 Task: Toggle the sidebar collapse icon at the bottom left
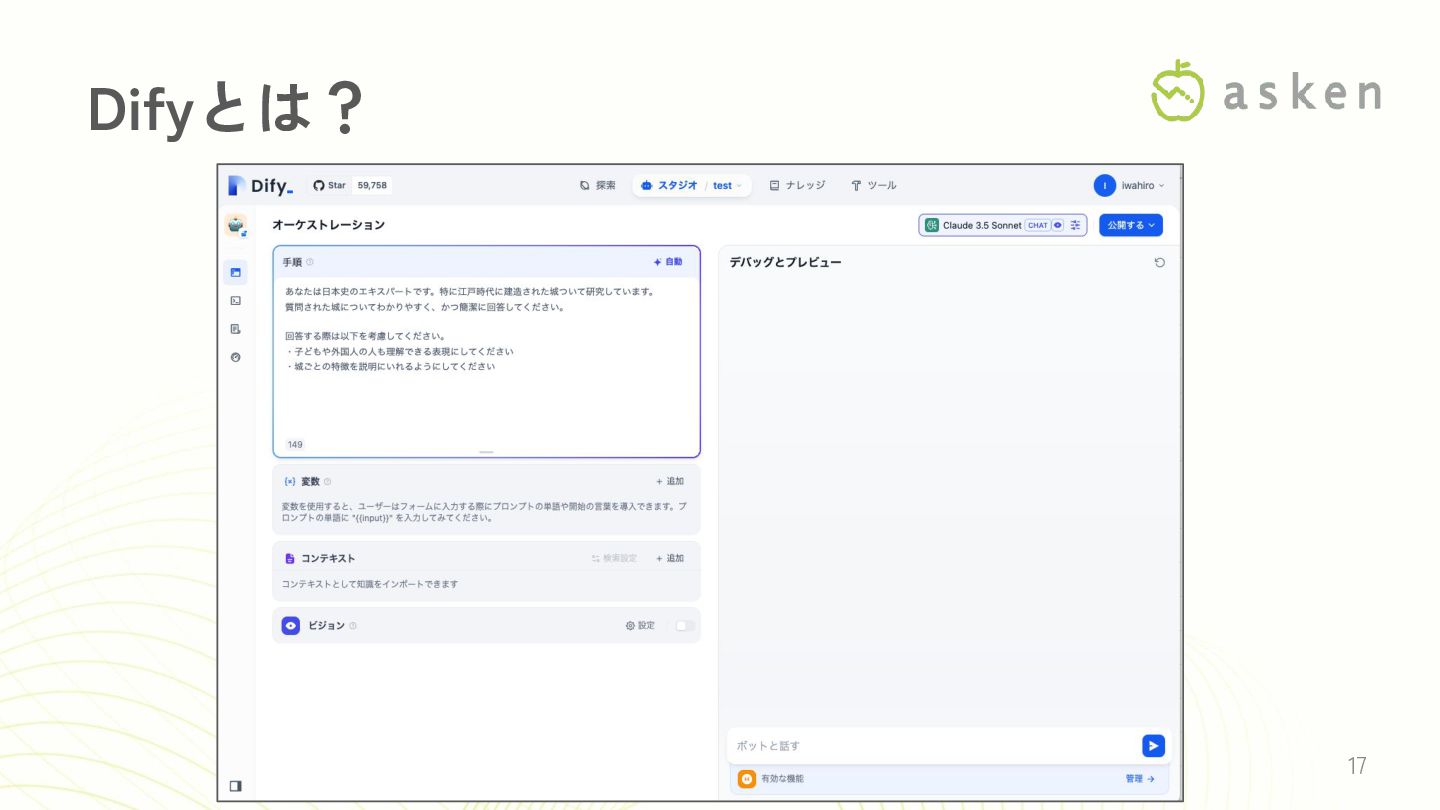pyautogui.click(x=236, y=785)
